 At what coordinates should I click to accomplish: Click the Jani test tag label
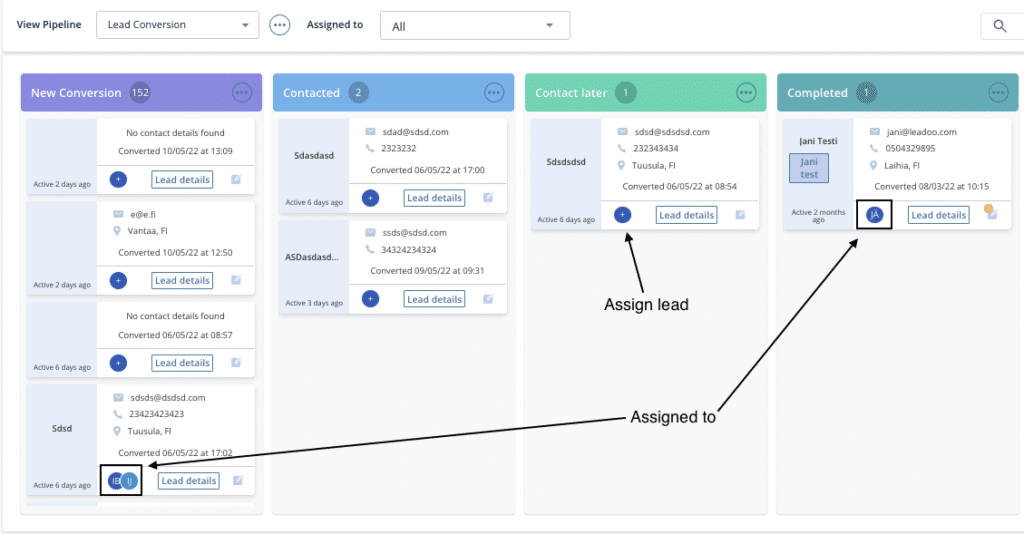[809, 168]
